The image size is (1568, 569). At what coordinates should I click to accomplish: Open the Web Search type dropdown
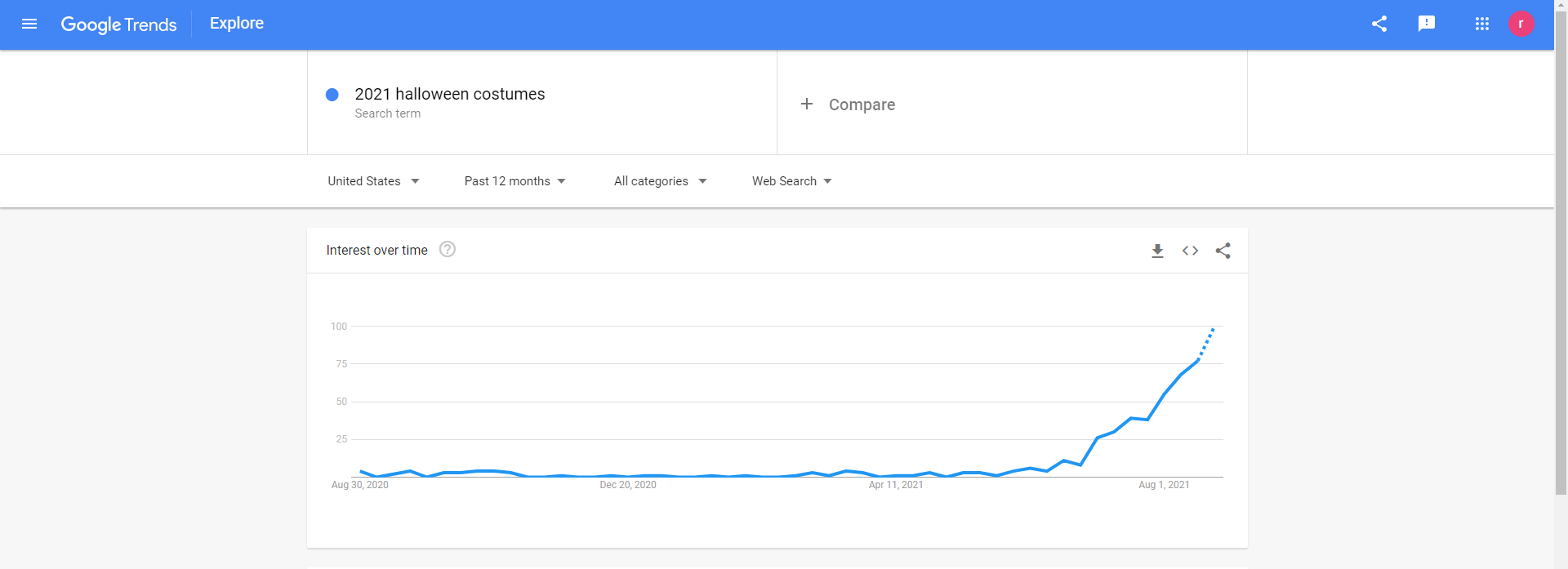(791, 181)
